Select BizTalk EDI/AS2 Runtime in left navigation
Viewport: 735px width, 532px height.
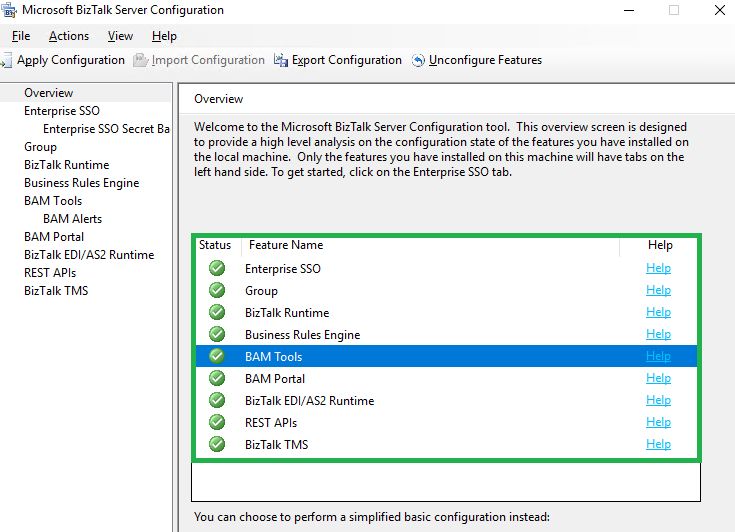pos(89,255)
